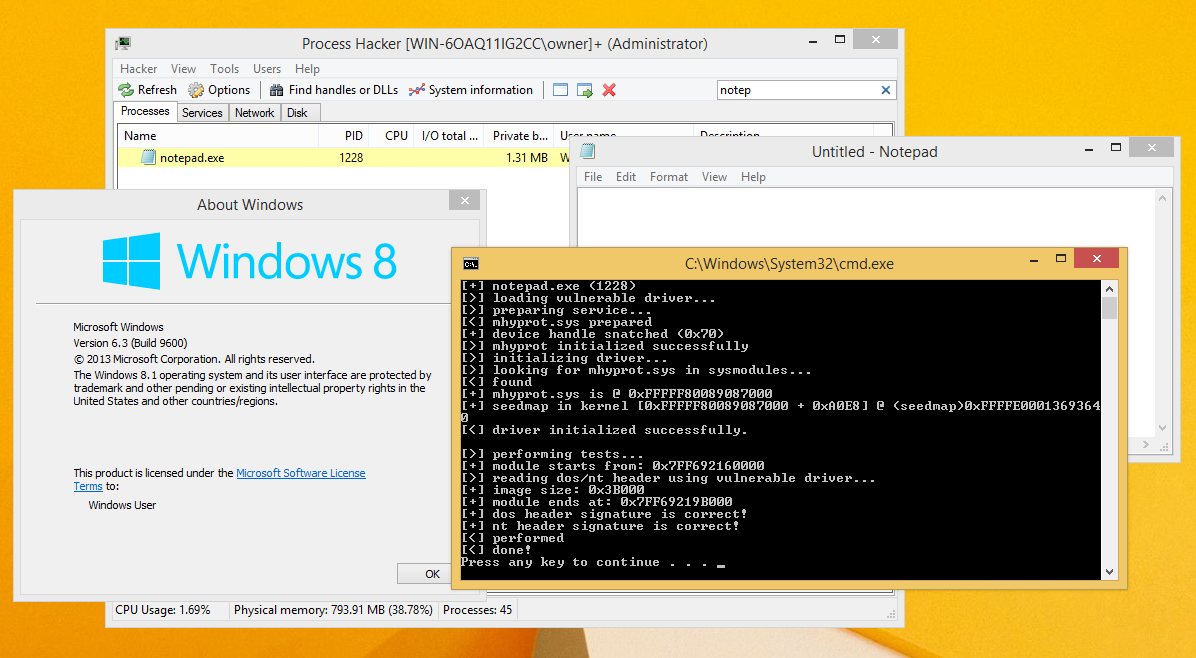Click the find window icon in toolbar
Screen dimensions: 1196x658
coord(561,90)
